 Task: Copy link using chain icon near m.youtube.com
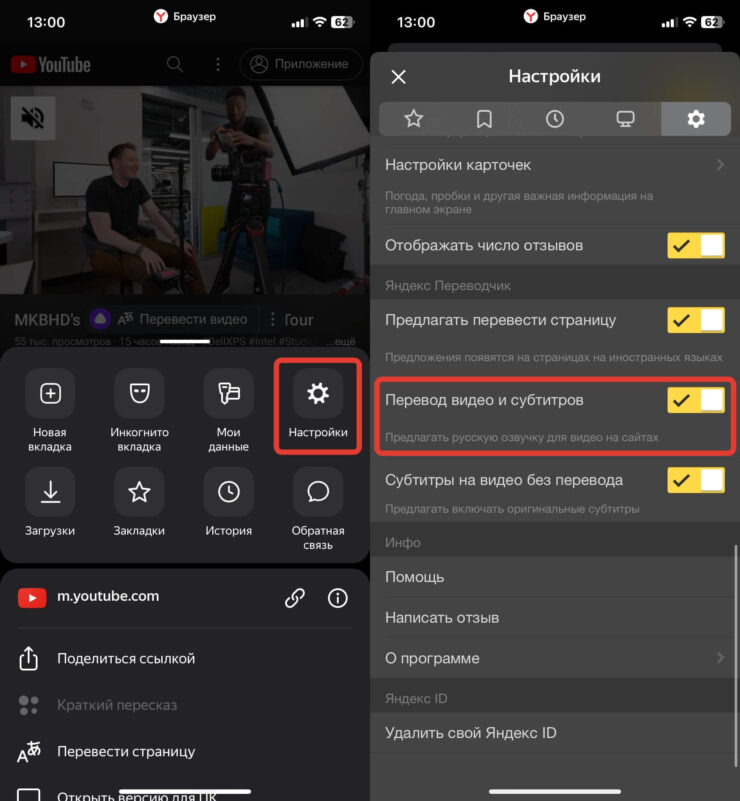tap(294, 598)
